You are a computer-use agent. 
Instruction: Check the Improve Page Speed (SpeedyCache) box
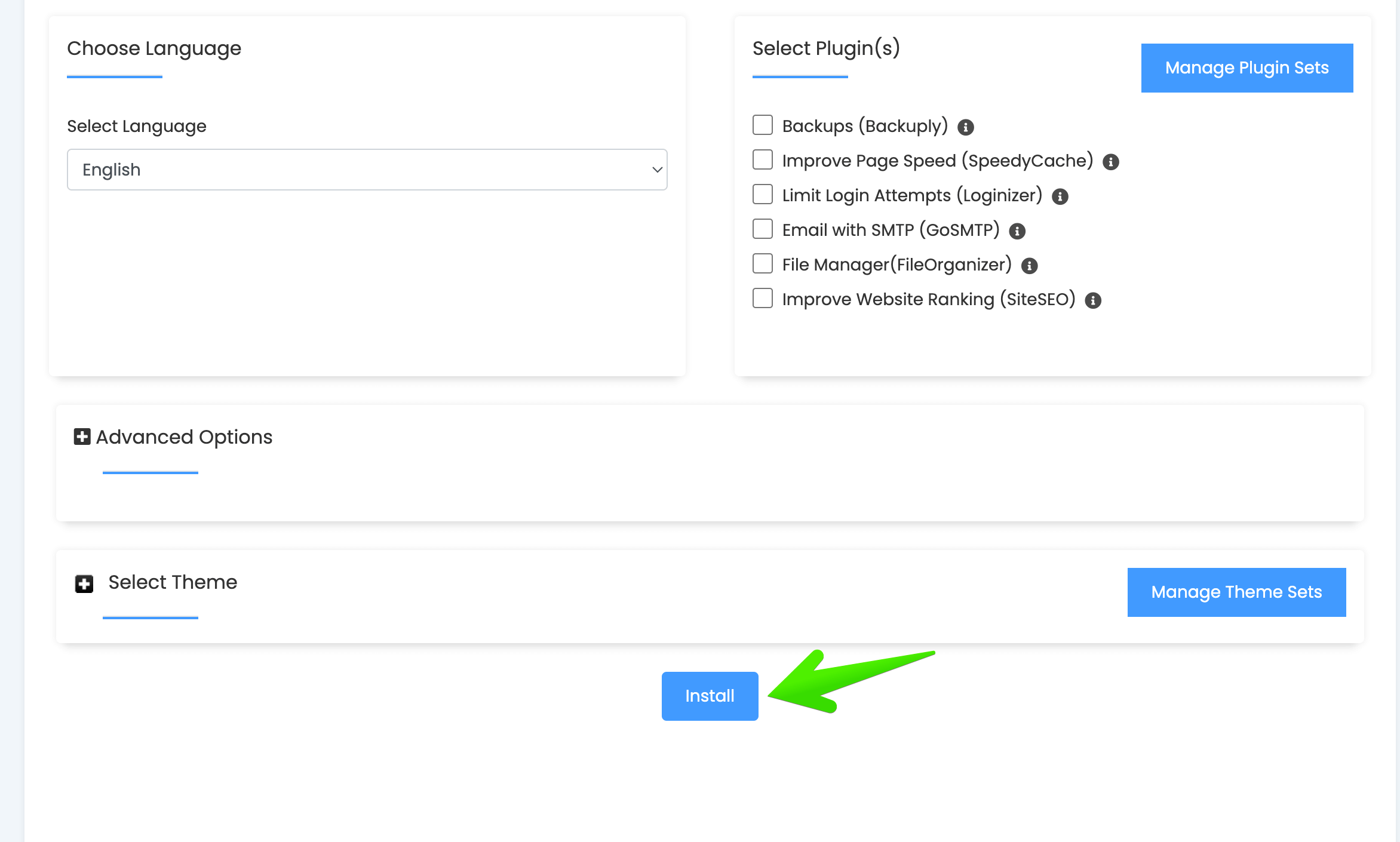(763, 160)
